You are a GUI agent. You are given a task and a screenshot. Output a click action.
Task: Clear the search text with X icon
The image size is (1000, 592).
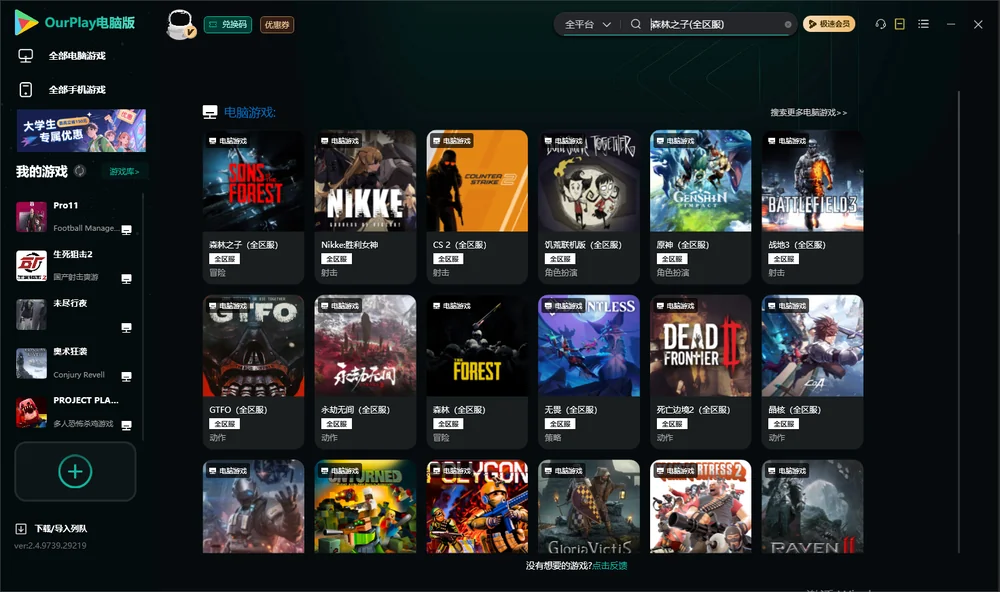(x=788, y=24)
